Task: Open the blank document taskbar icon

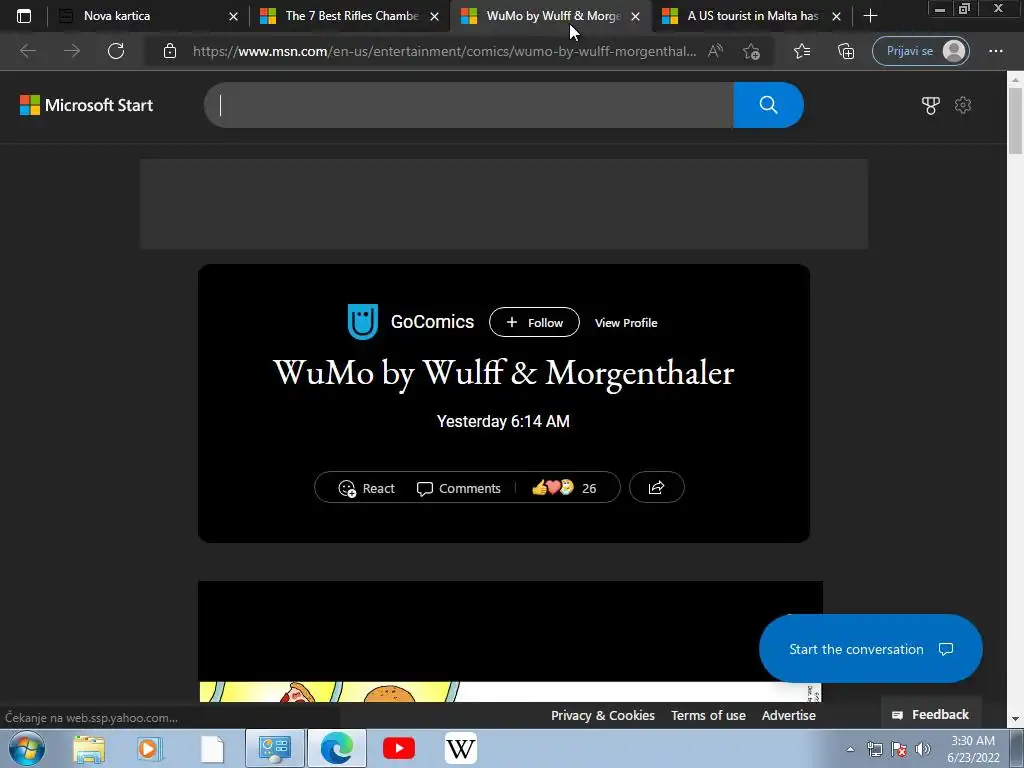Action: tap(212, 748)
